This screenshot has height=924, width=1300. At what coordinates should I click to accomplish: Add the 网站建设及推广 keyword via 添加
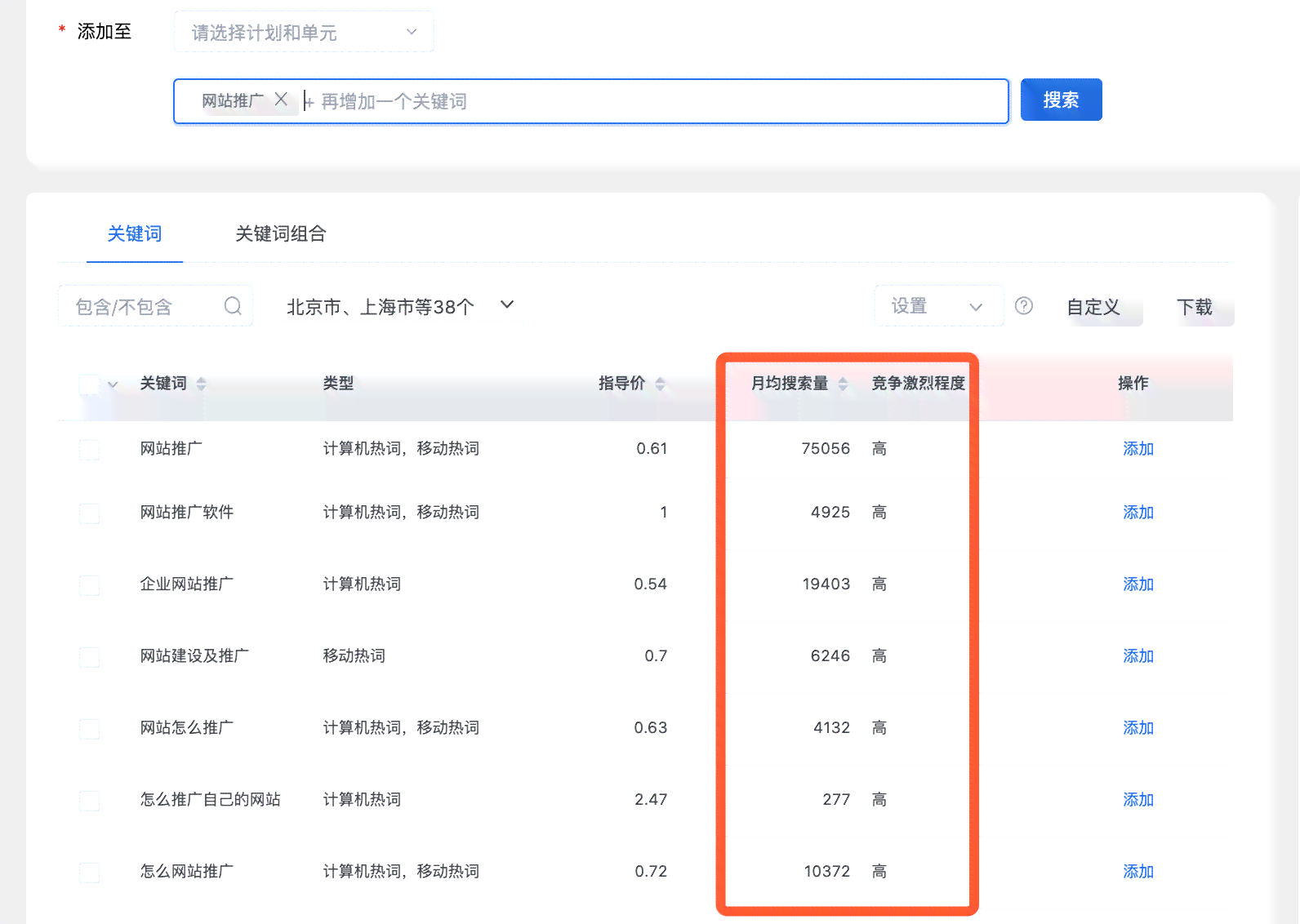(1138, 656)
